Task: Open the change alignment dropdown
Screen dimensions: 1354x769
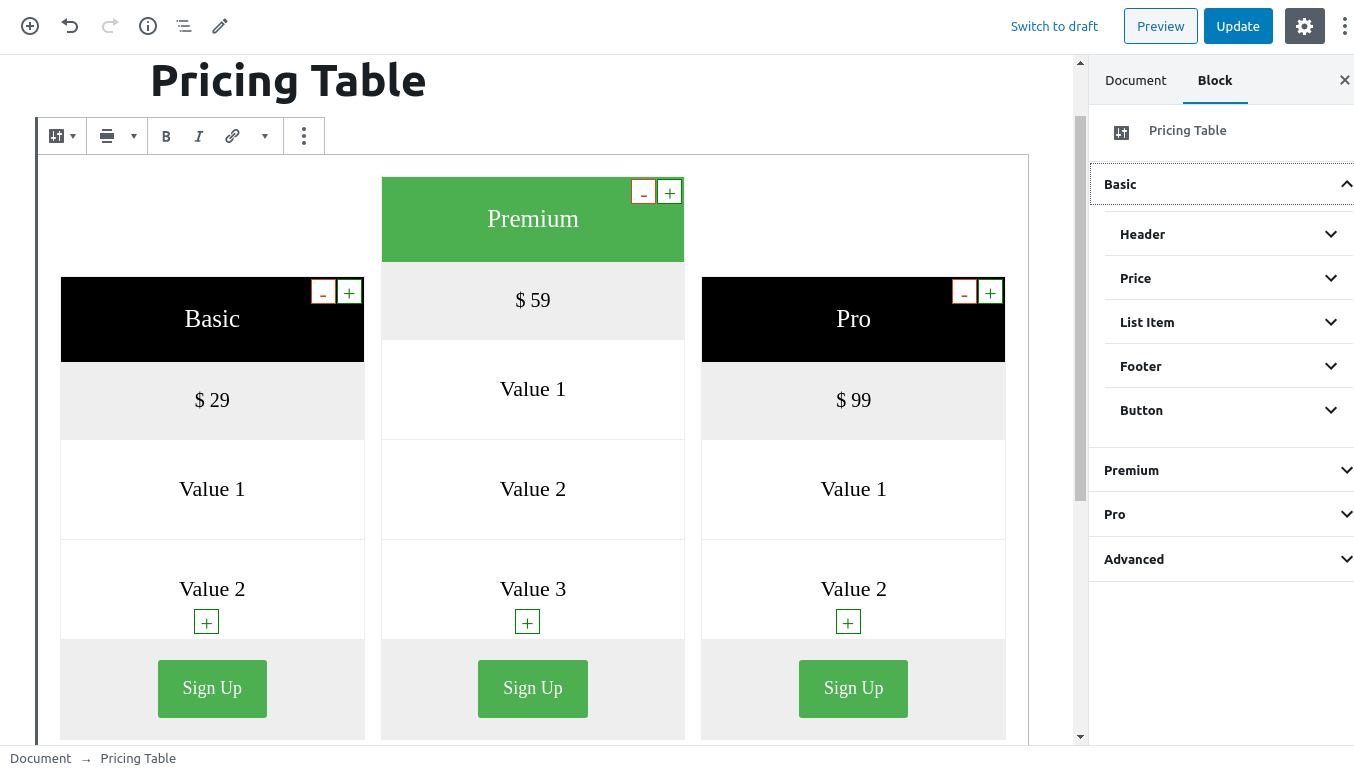Action: pyautogui.click(x=118, y=136)
